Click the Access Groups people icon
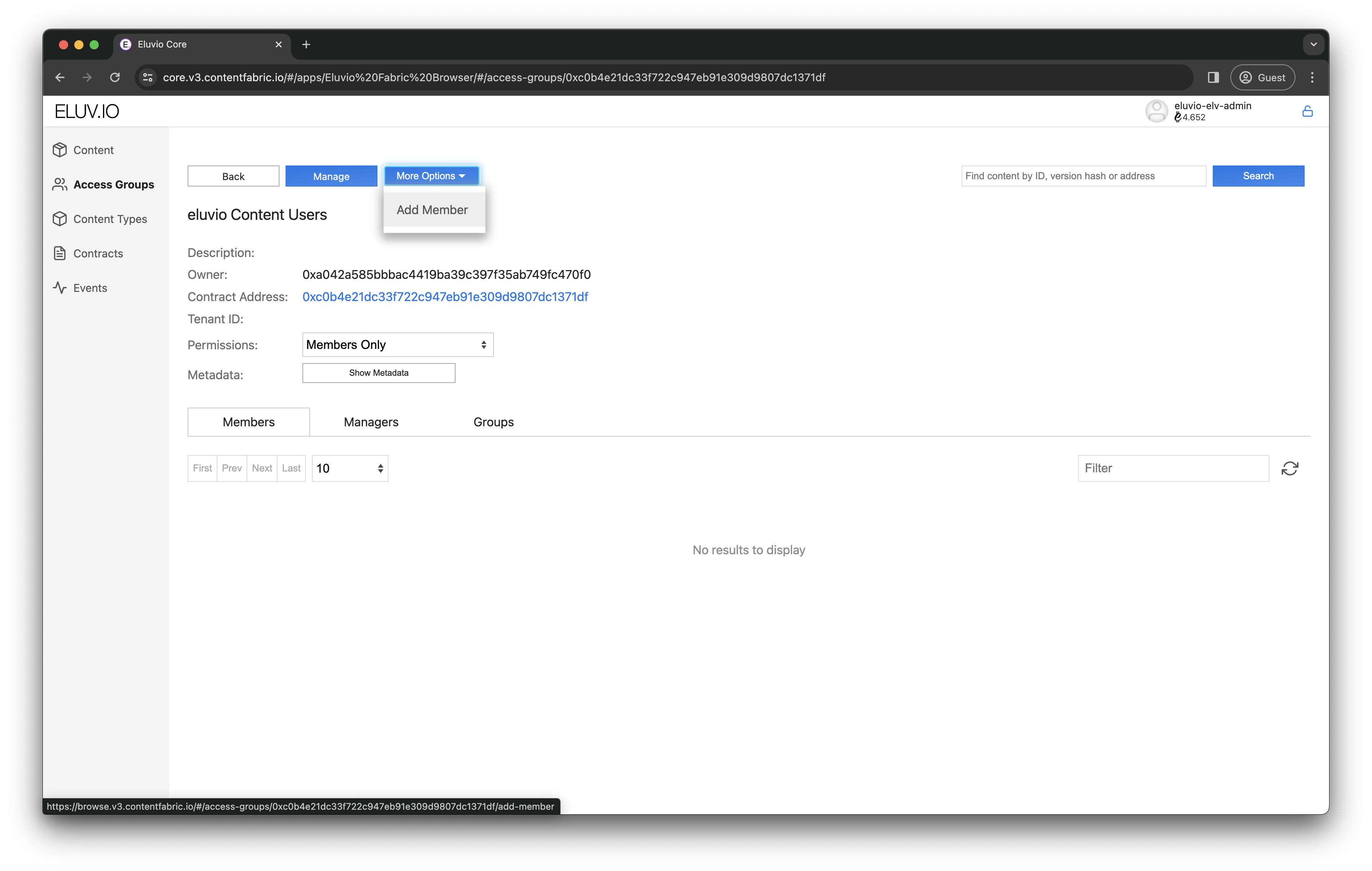This screenshot has width=1372, height=871. [x=60, y=184]
